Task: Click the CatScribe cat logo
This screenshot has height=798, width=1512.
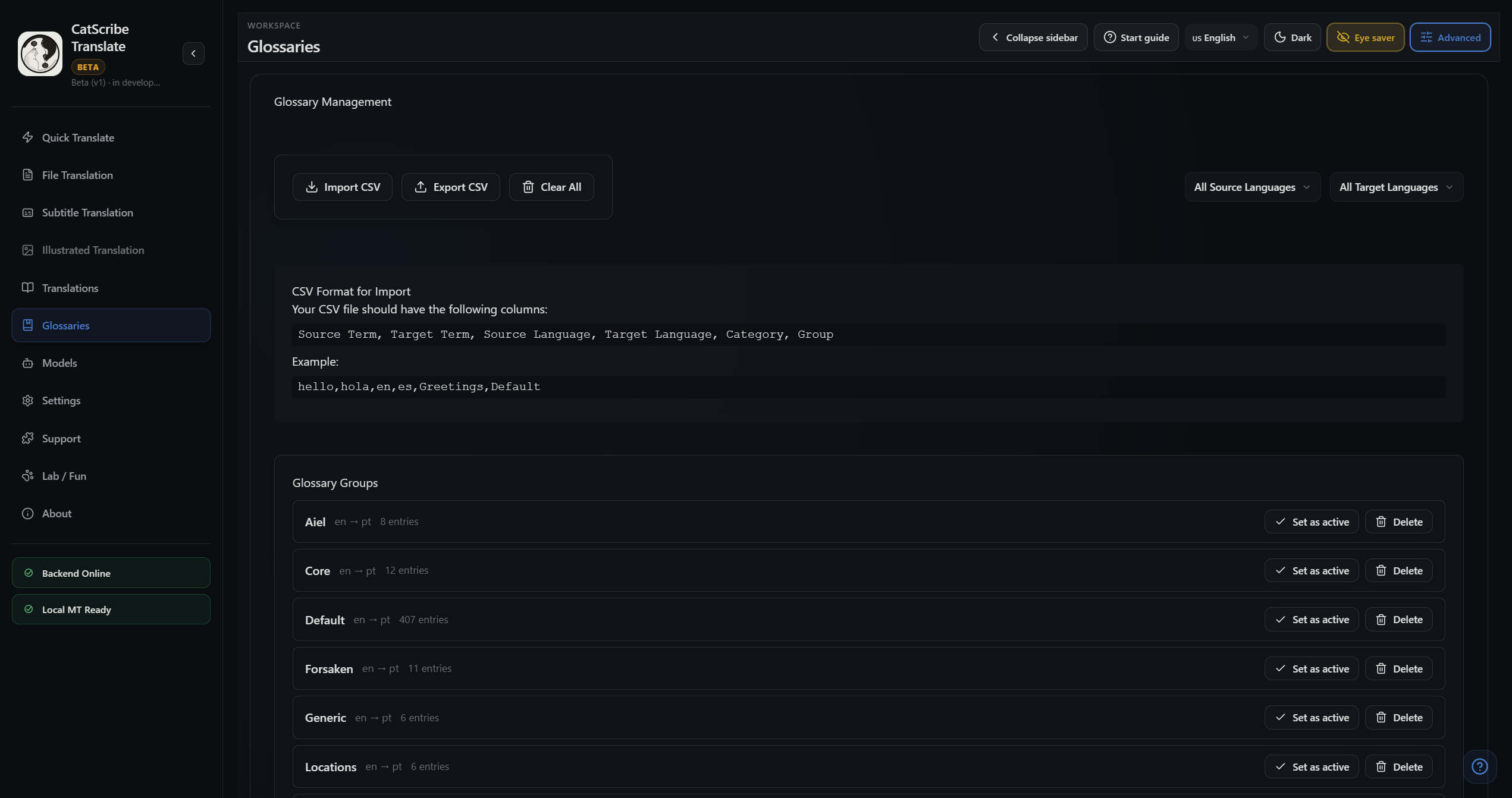Action: click(x=40, y=54)
